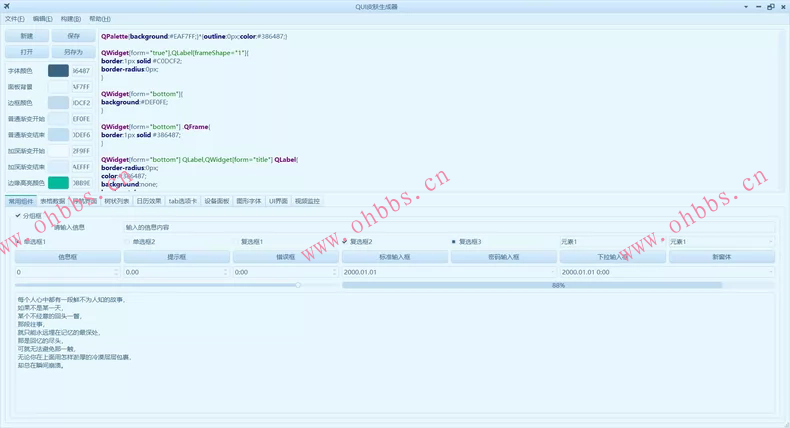Open the 文件 menu
The width and height of the screenshot is (790, 428).
(14, 19)
